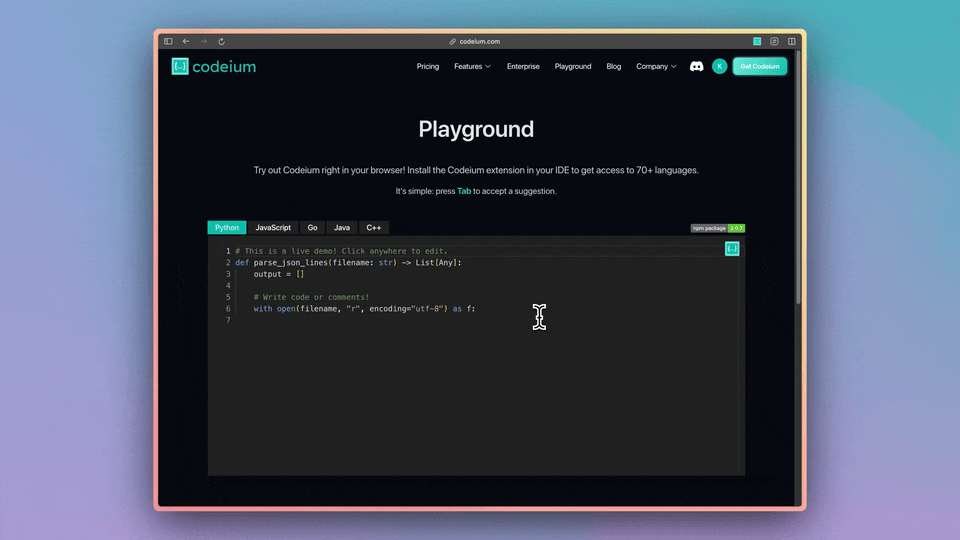960x540 pixels.
Task: Click the npm package badge
Action: (718, 228)
